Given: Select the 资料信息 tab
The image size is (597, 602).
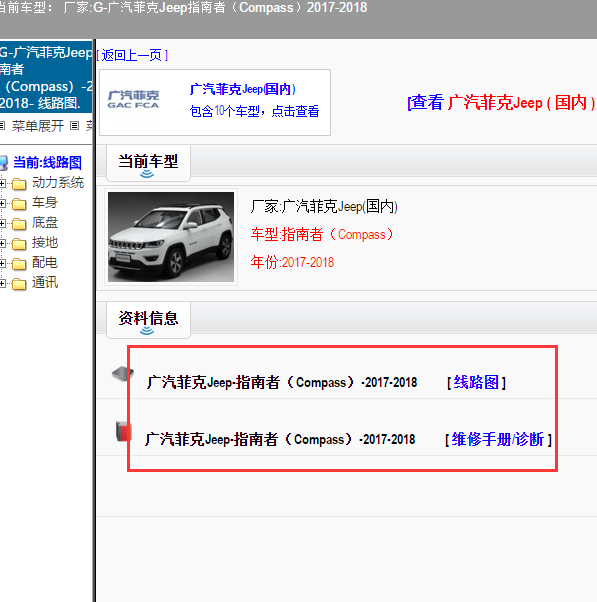Looking at the screenshot, I should click(x=148, y=319).
